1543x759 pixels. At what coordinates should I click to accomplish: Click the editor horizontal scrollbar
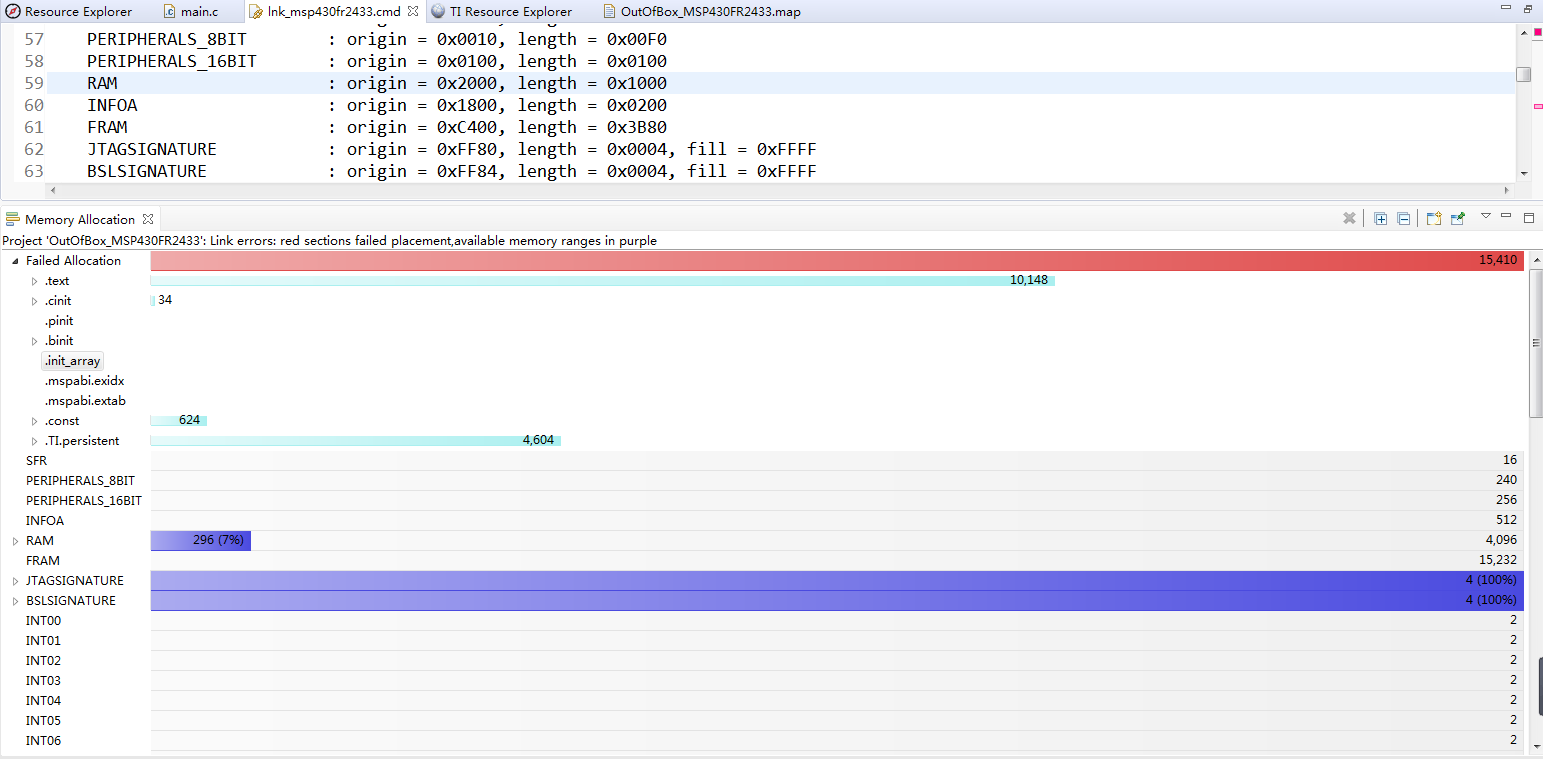[x=778, y=190]
